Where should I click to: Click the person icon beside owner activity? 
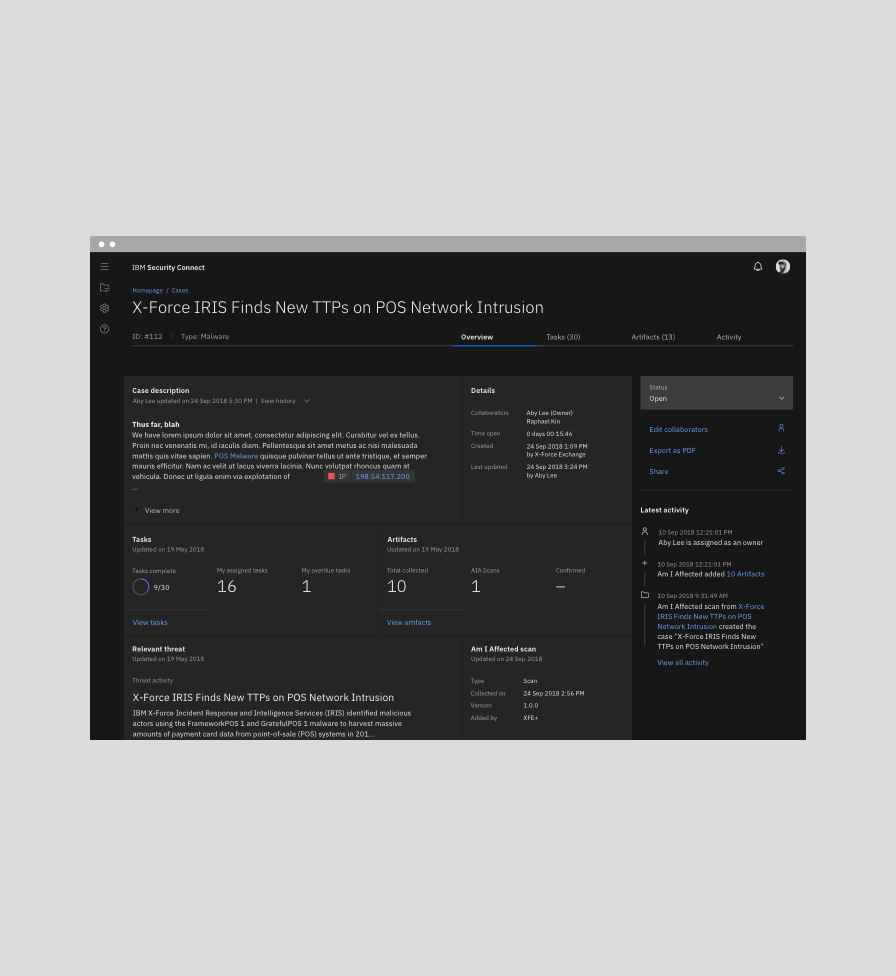click(645, 531)
